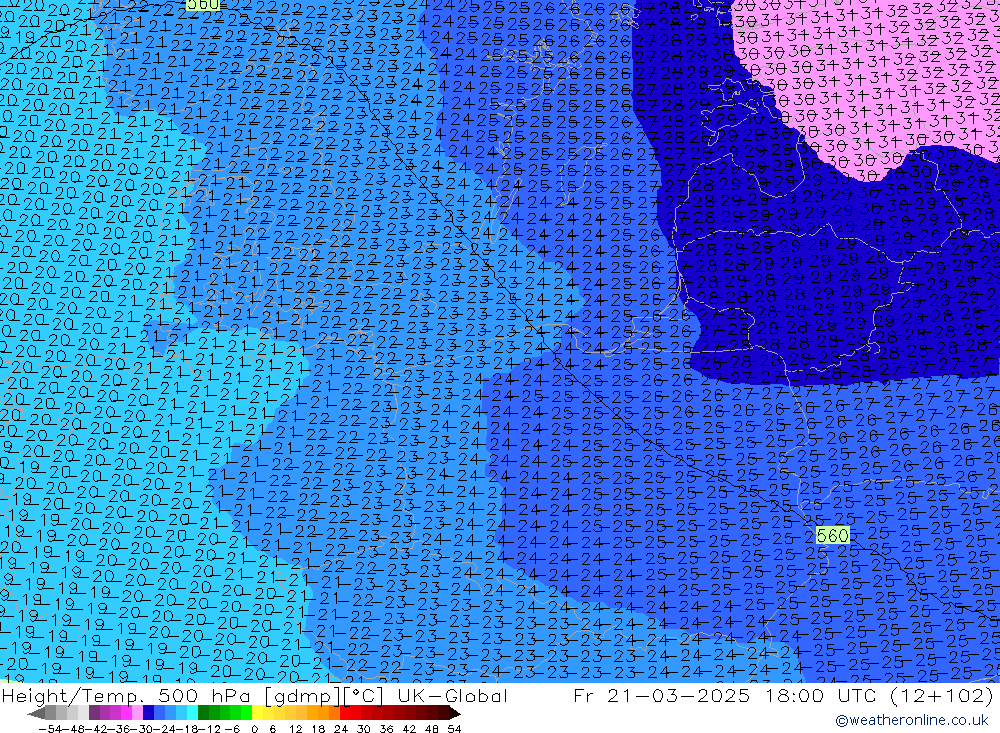Click the '[°C]' unit label
This screenshot has height=733, width=1000.
(364, 696)
